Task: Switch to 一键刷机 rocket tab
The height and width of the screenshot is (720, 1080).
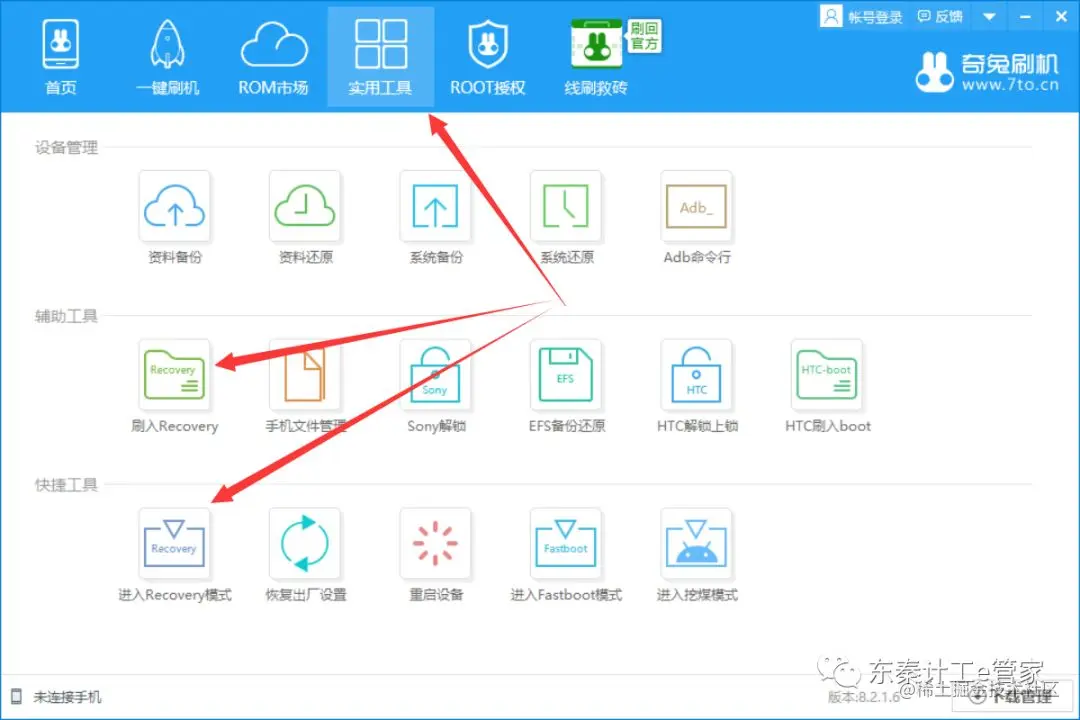Action: click(167, 58)
